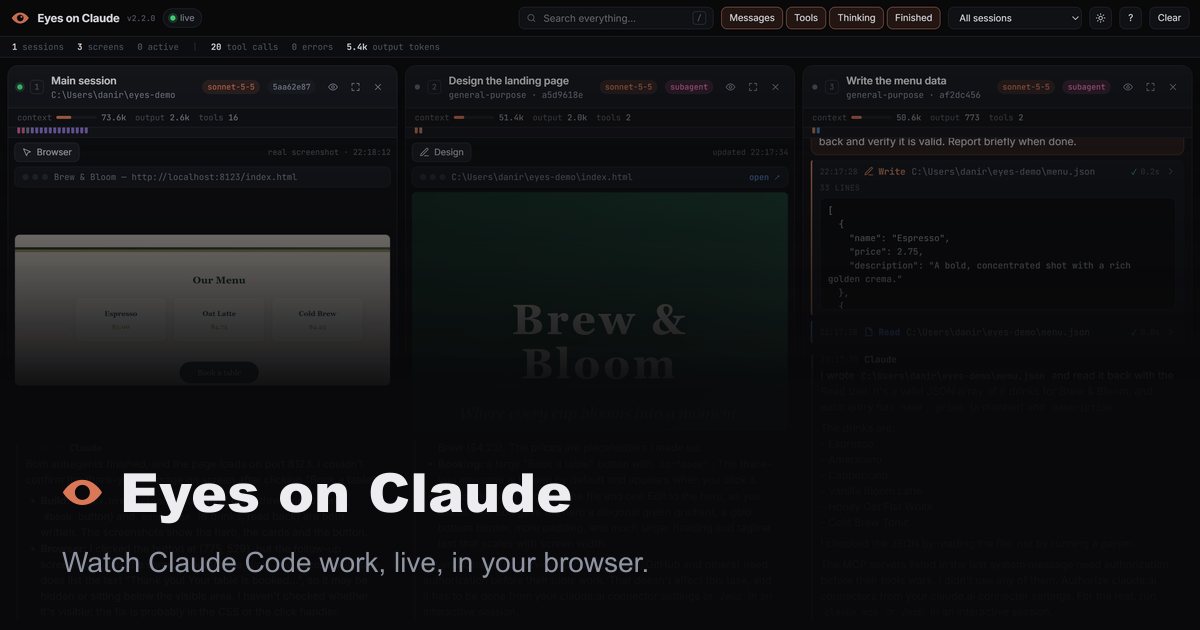Click the "5.4k output tokens" stat
This screenshot has height=630, width=1200.
point(392,47)
